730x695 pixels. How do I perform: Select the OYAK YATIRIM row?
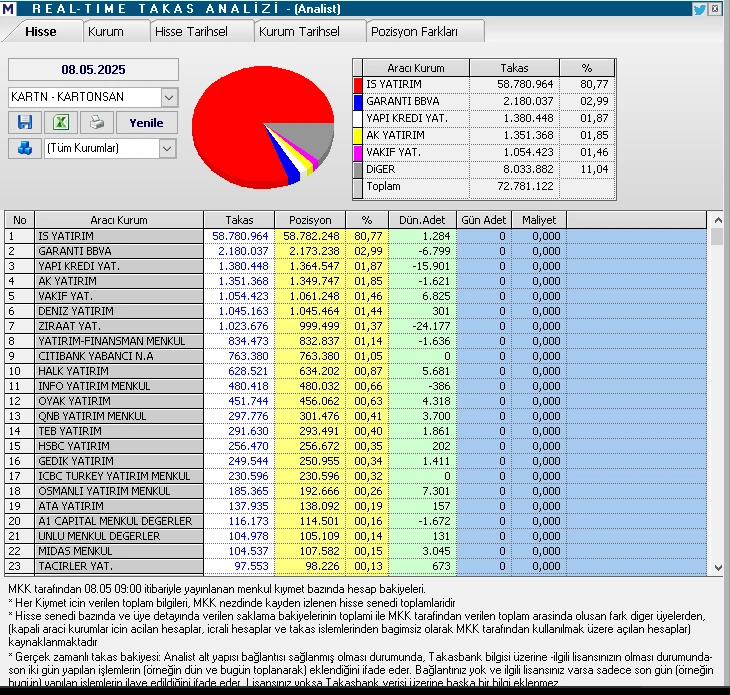(x=356, y=401)
